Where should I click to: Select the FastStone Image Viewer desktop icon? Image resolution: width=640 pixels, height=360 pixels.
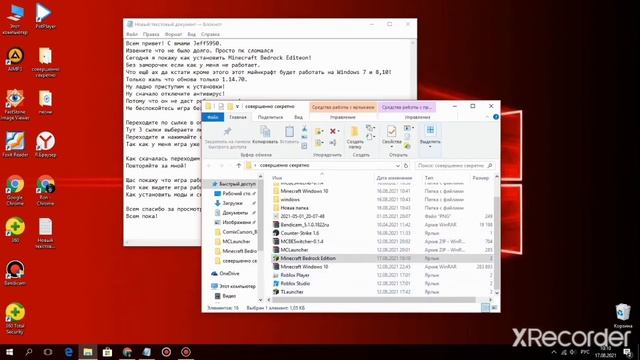coord(15,105)
